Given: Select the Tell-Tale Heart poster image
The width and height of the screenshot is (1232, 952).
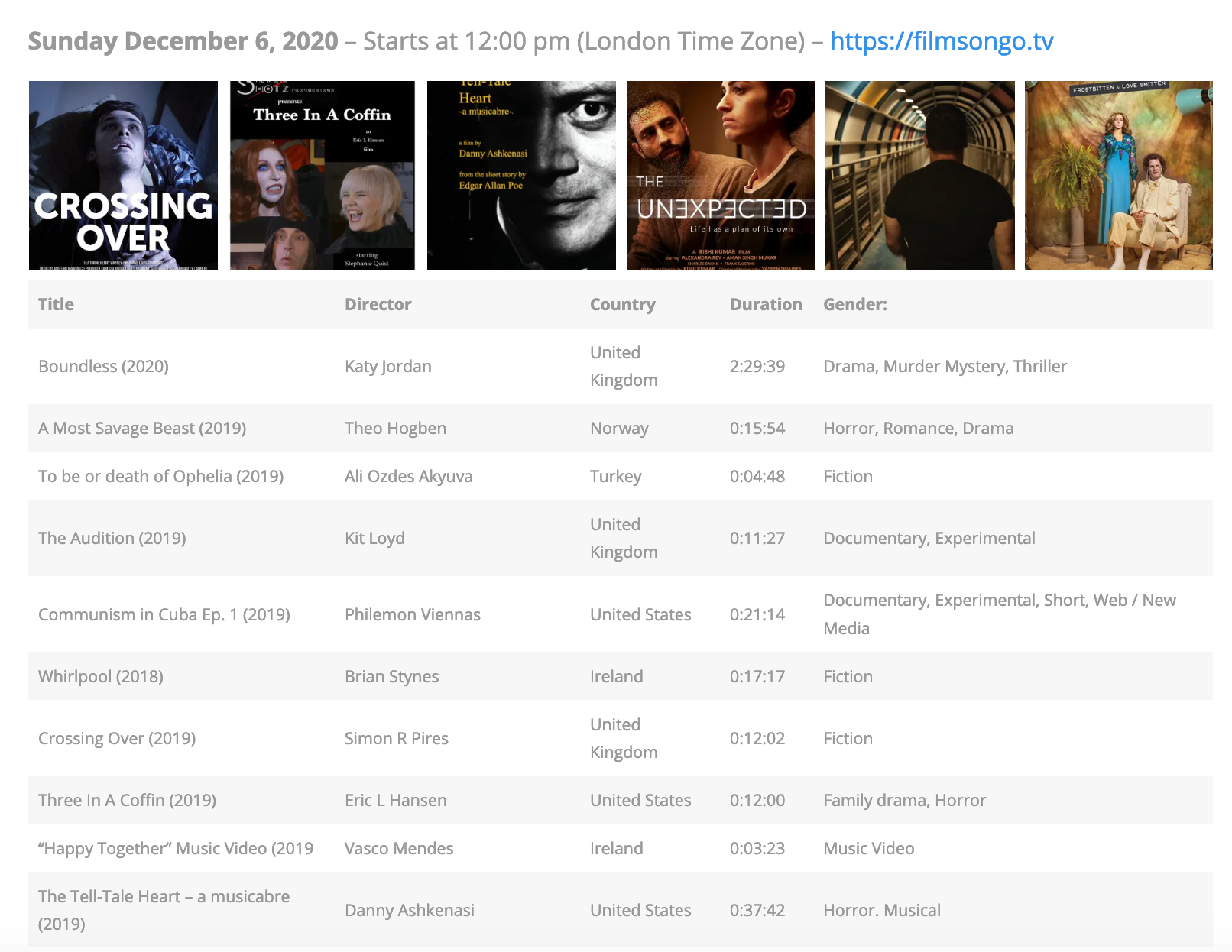Looking at the screenshot, I should (521, 175).
